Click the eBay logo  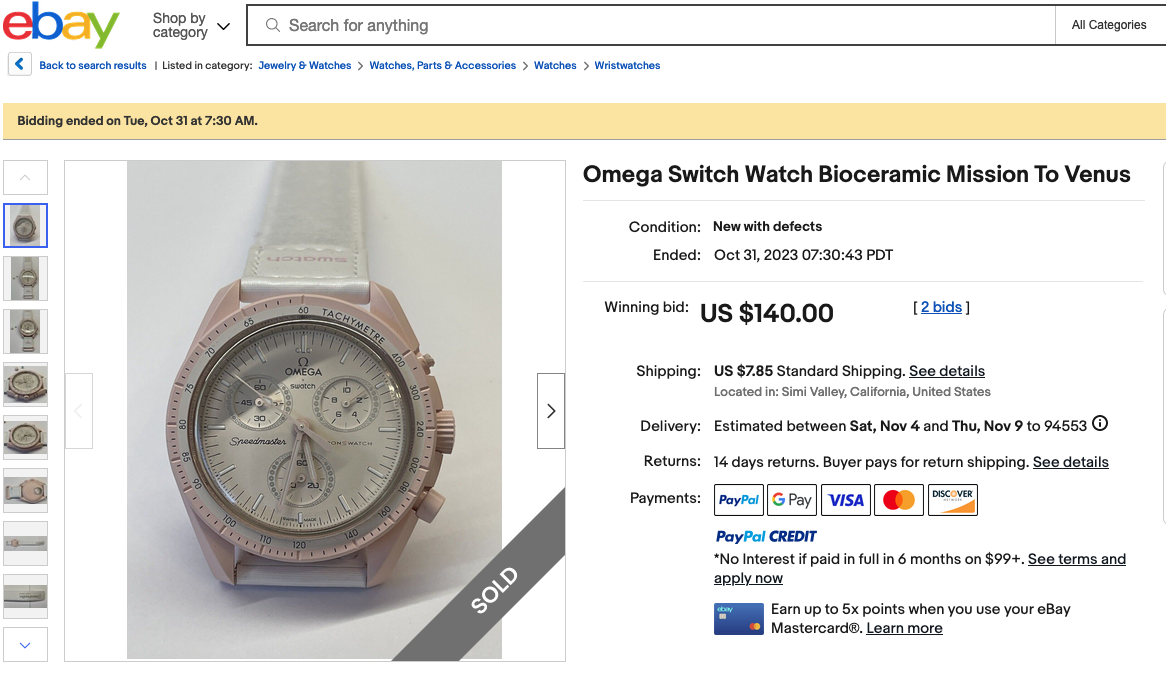click(x=61, y=26)
